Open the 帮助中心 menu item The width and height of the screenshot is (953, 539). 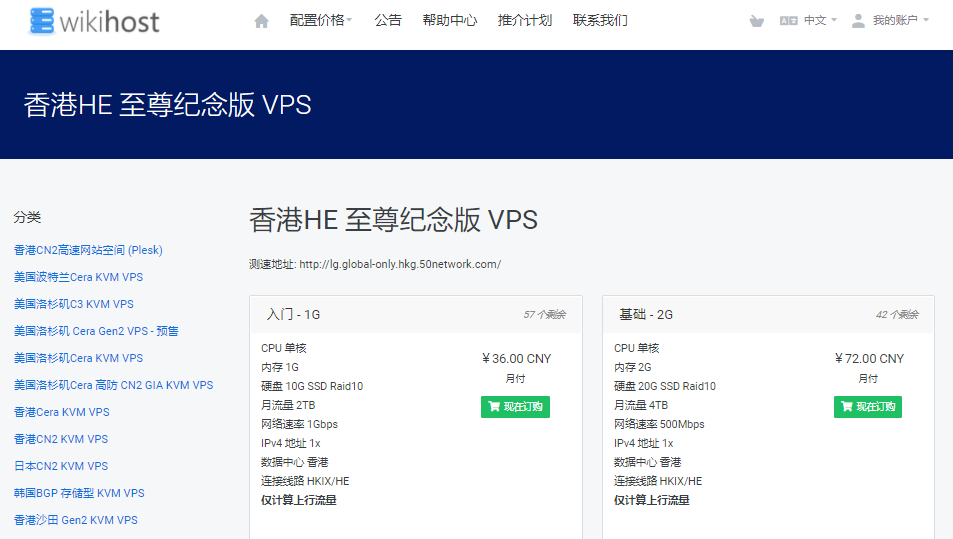pos(450,20)
